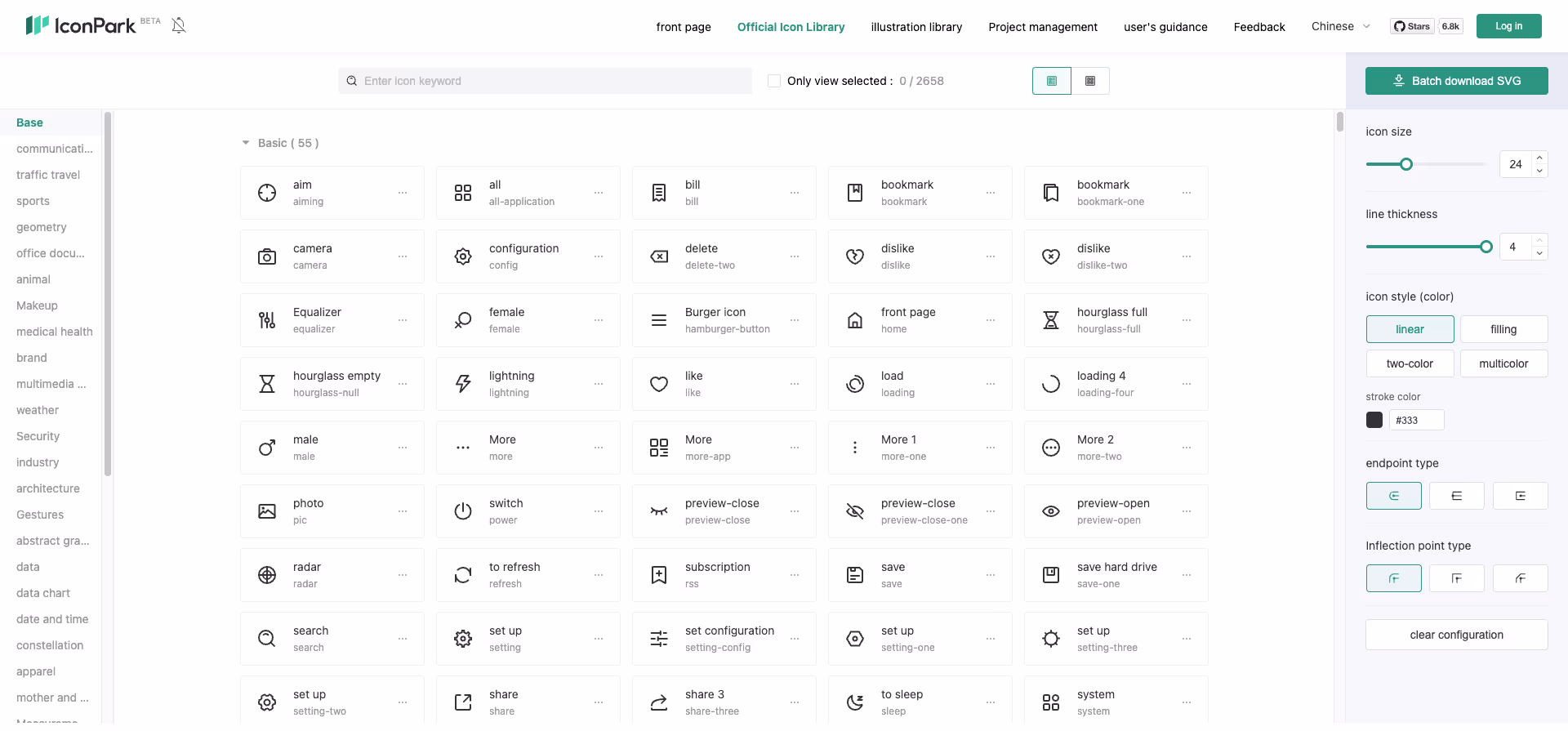Image resolution: width=1568 pixels, height=731 pixels.
Task: Pick the save-one hard drive icon
Action: pyautogui.click(x=1051, y=575)
